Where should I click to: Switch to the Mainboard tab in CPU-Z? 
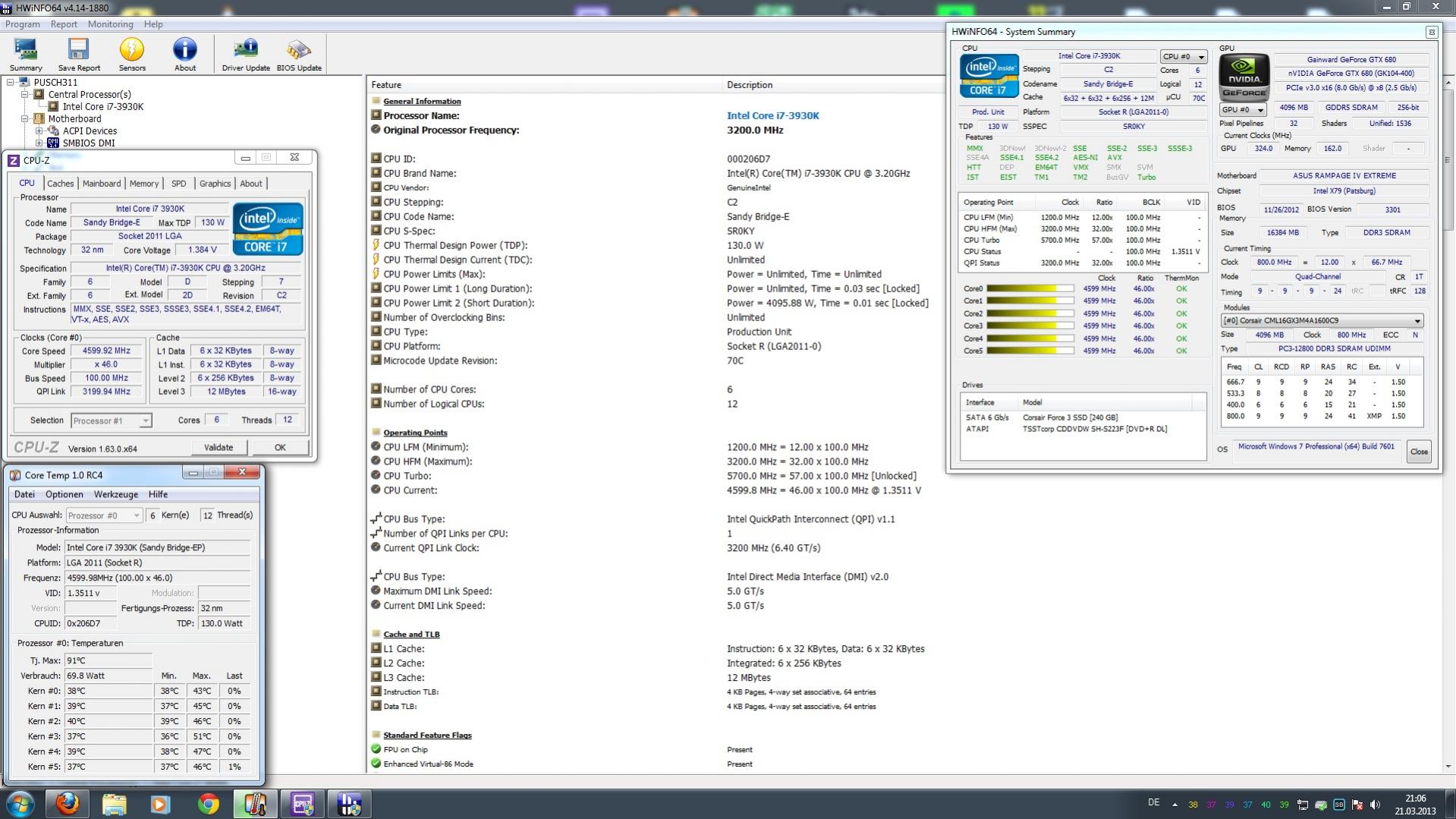(102, 184)
